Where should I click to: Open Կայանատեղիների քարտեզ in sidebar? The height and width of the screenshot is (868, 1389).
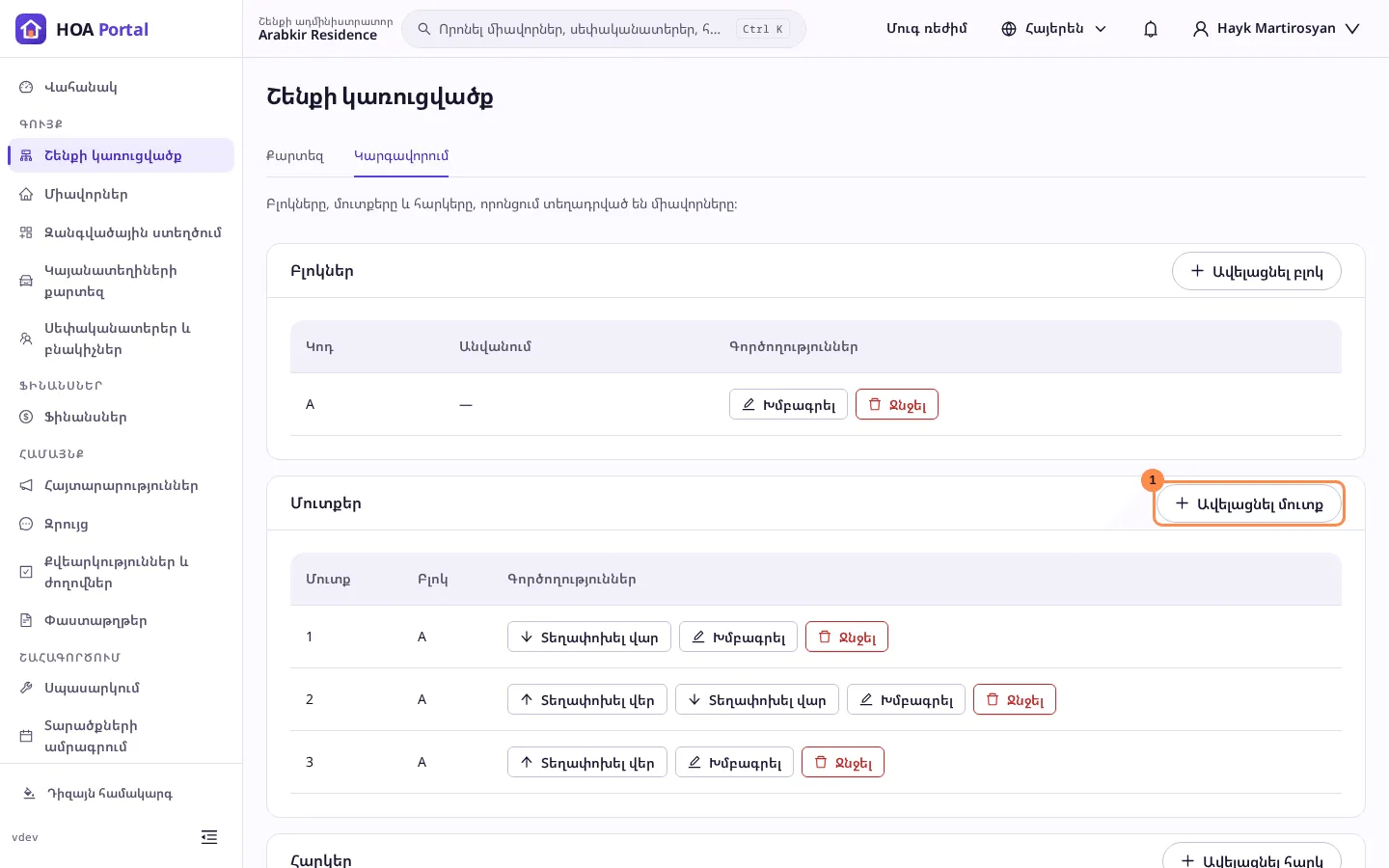pyautogui.click(x=121, y=281)
